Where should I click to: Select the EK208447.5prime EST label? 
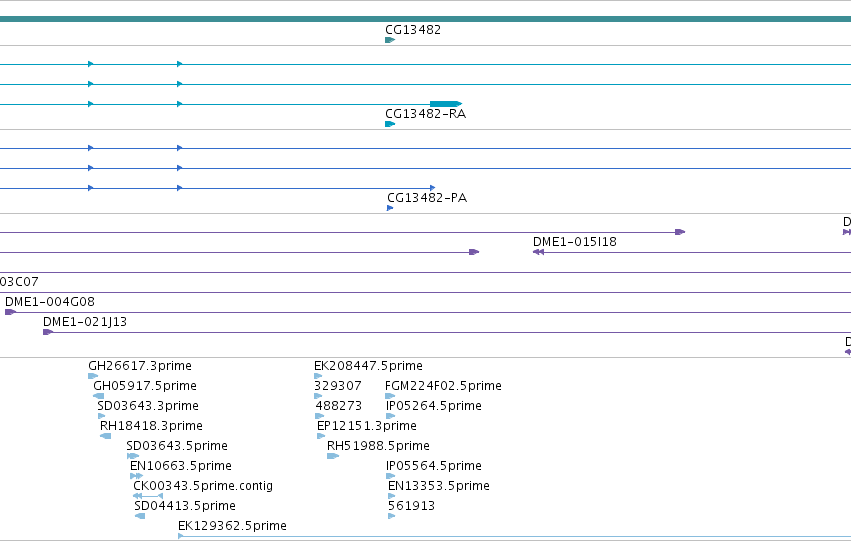pos(369,366)
